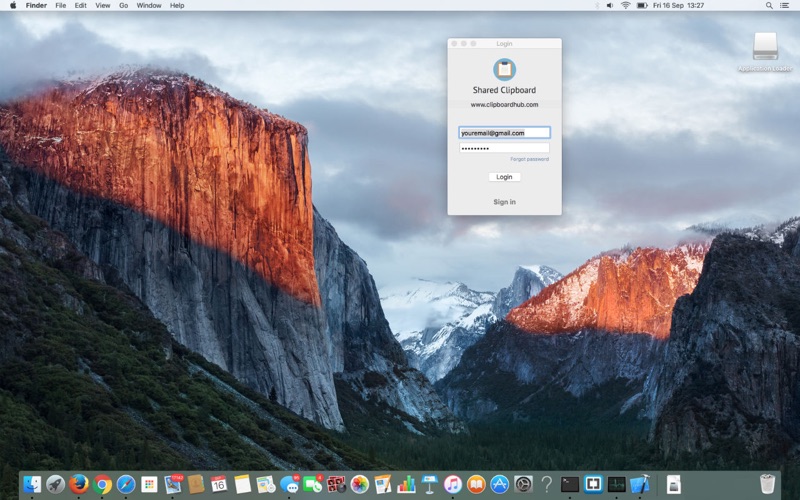Click date and time in menu bar

[x=678, y=6]
